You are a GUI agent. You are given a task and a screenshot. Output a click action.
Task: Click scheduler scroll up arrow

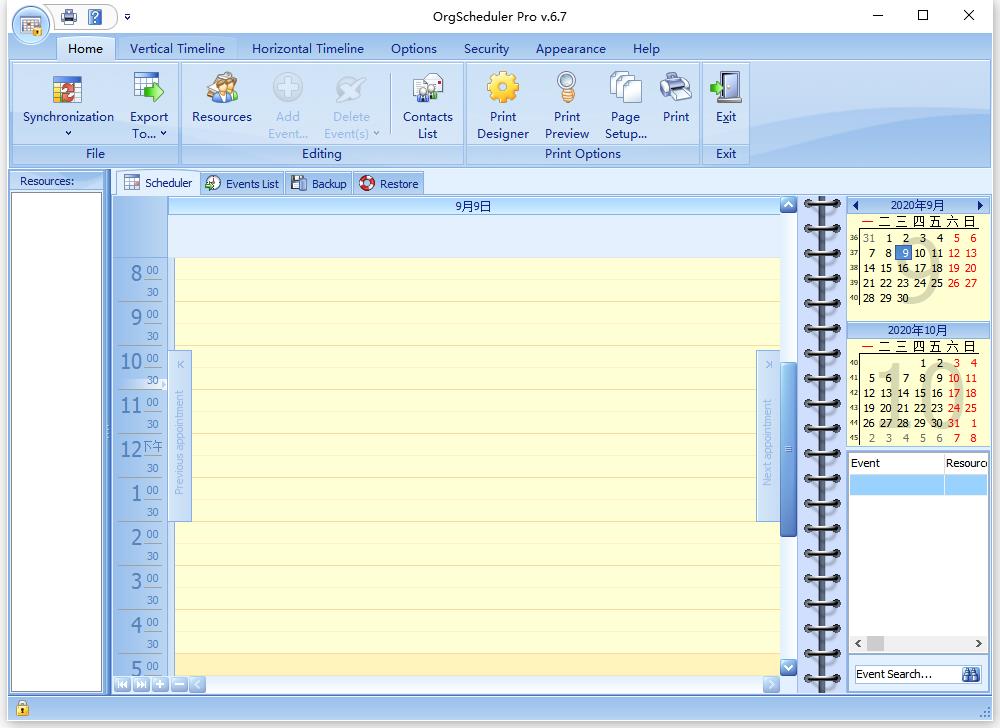[788, 205]
